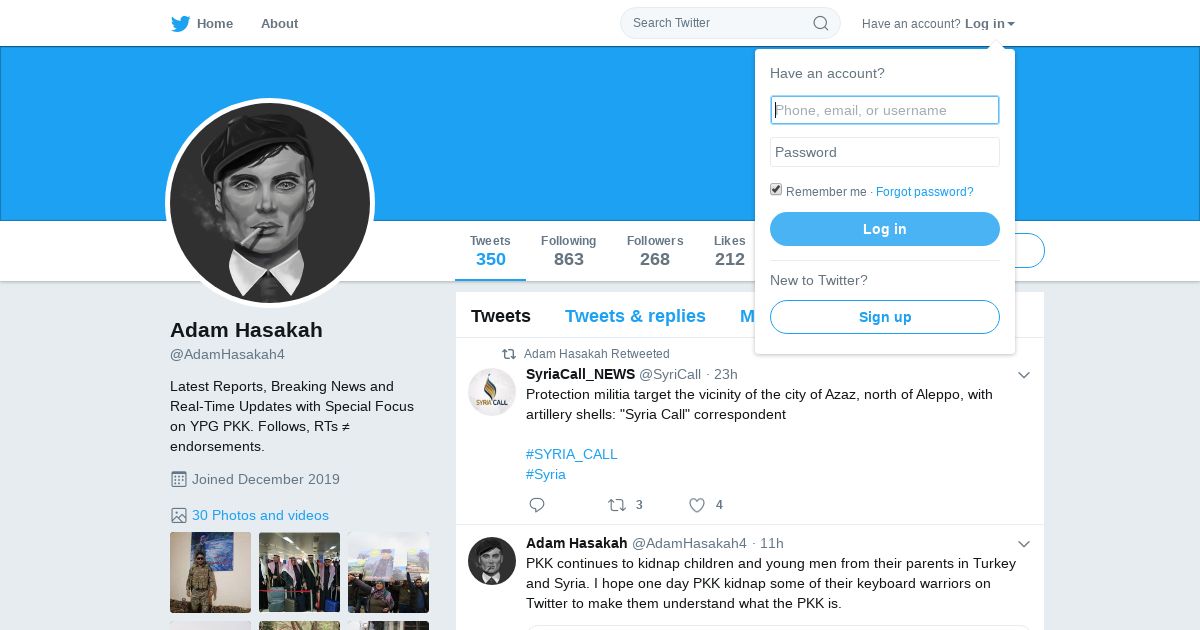Viewport: 1200px width, 630px height.
Task: Click the Twitter bird logo icon
Action: point(180,24)
